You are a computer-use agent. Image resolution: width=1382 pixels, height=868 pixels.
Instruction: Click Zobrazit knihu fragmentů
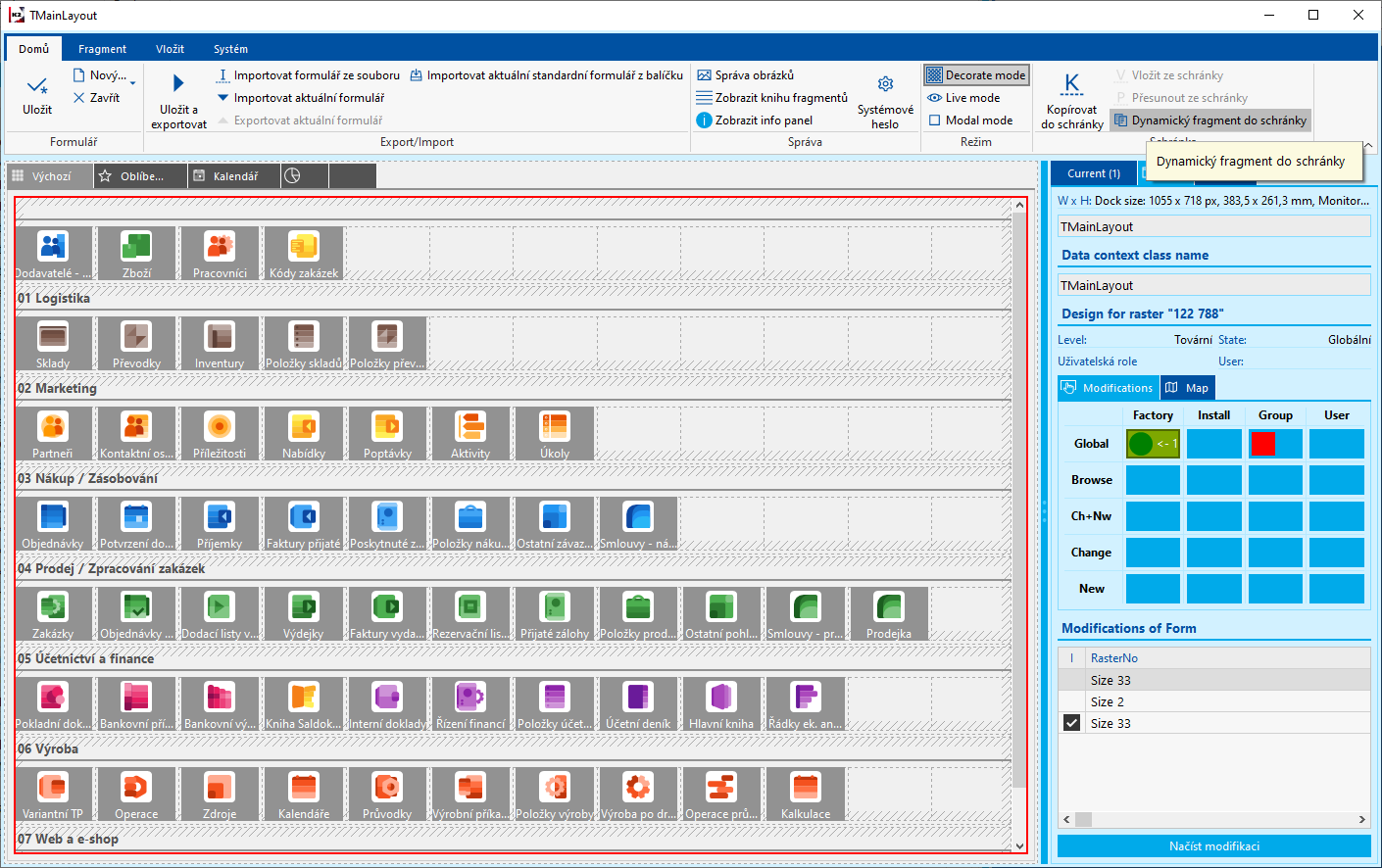(772, 98)
